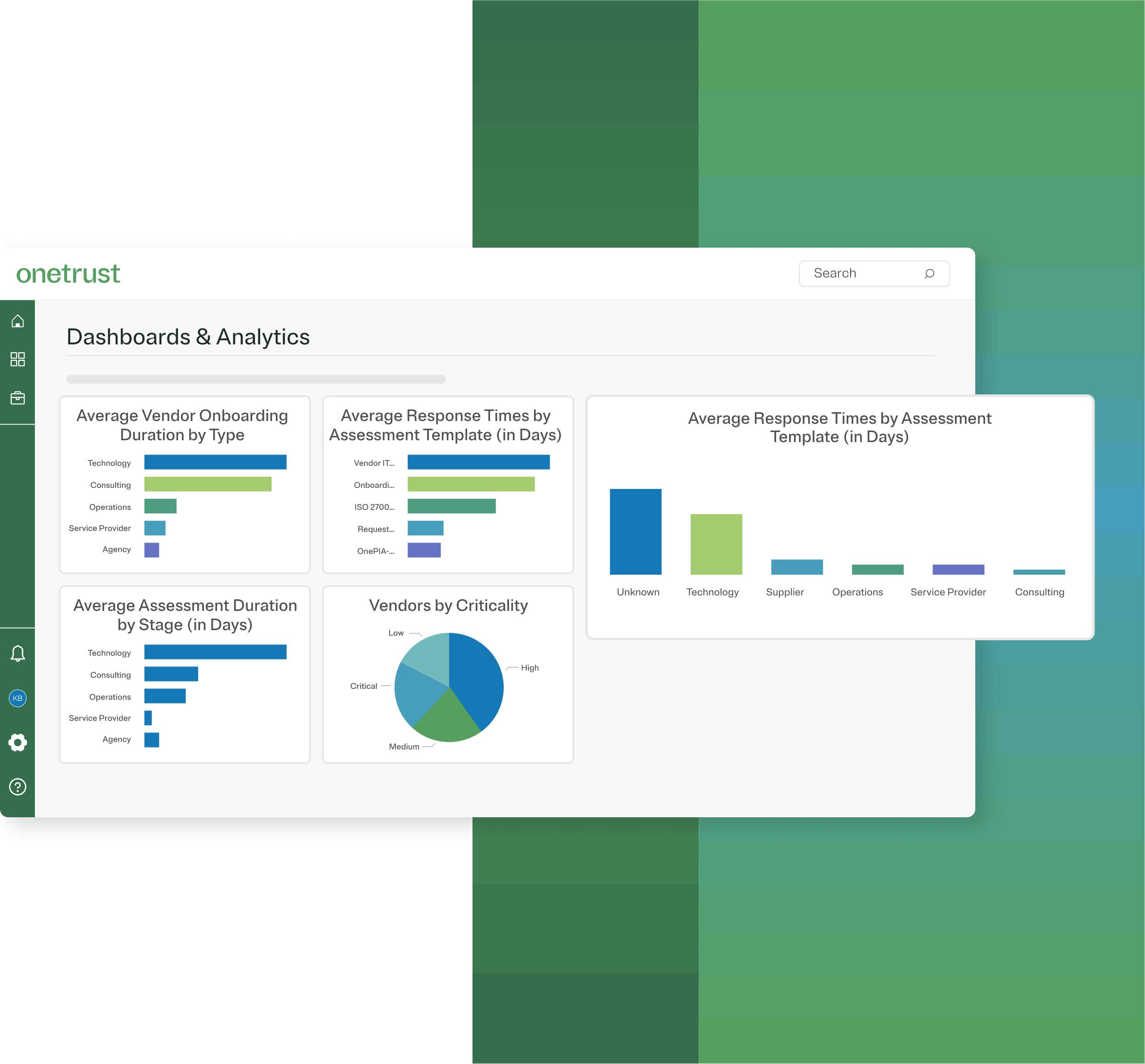Select the High slice of pie chart
1145x1064 pixels.
[x=478, y=676]
